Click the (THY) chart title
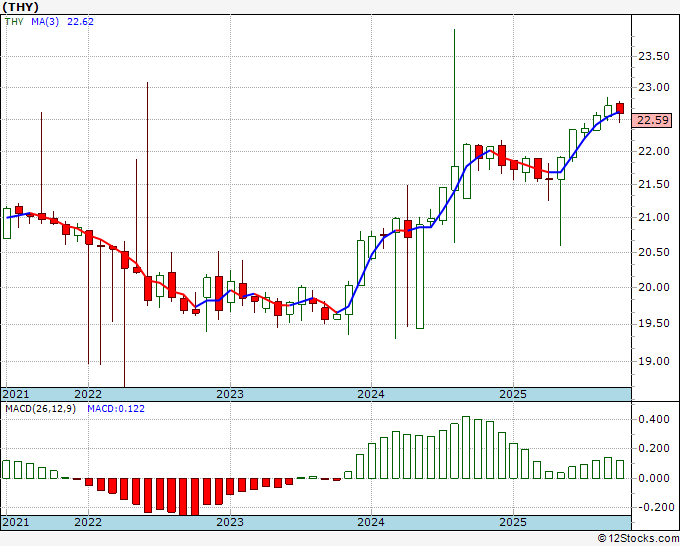This screenshot has height=546, width=680. pyautogui.click(x=20, y=7)
